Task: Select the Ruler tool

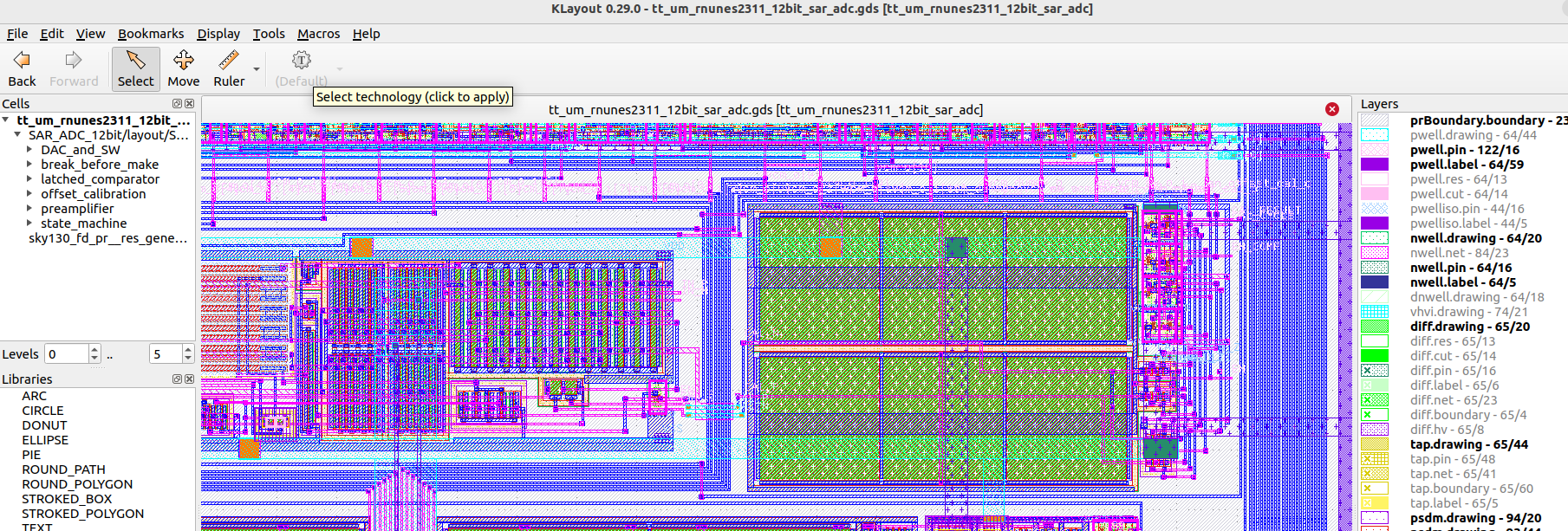Action: coord(228,61)
